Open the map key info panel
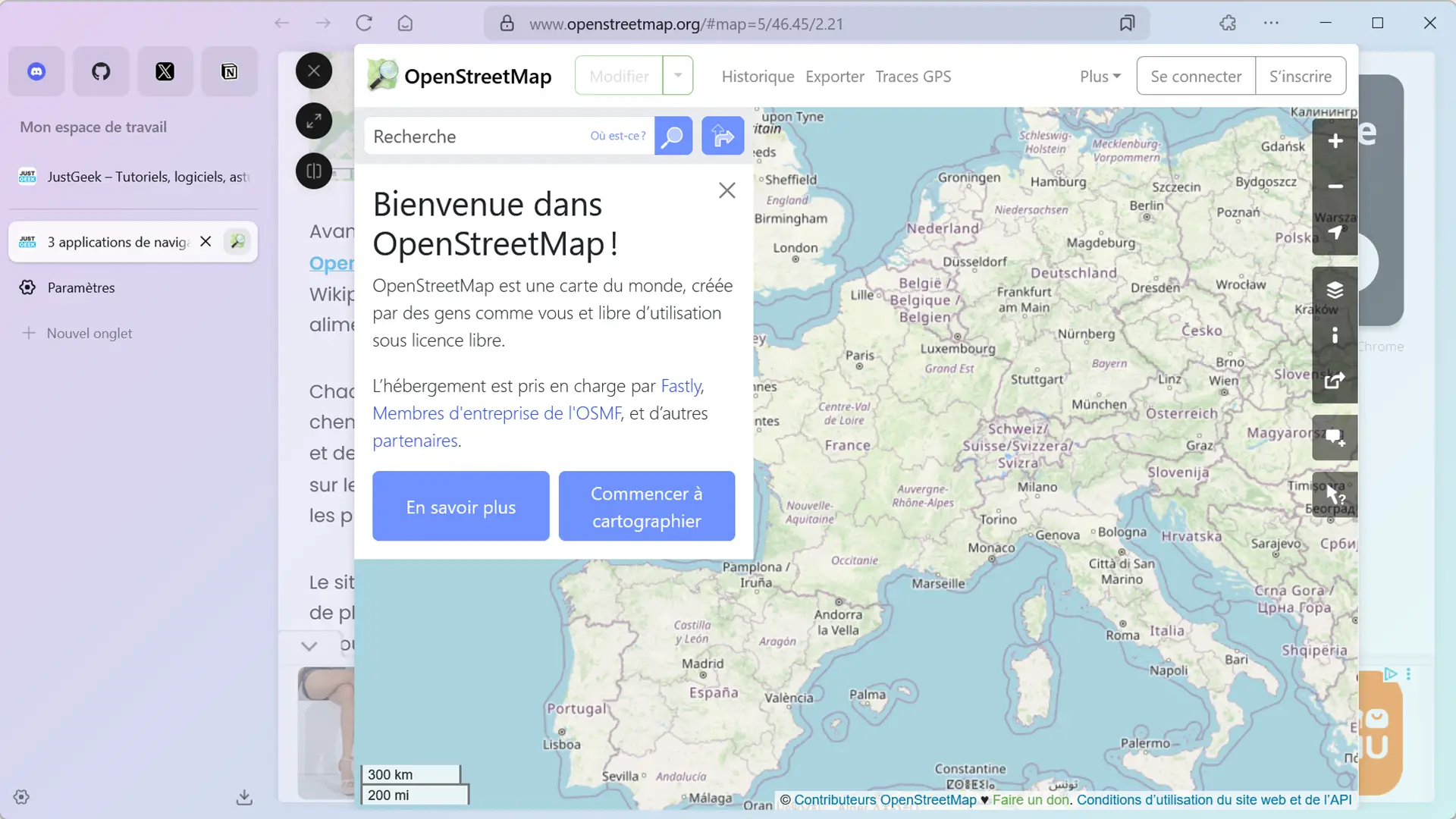Viewport: 1456px width, 819px height. [x=1335, y=335]
